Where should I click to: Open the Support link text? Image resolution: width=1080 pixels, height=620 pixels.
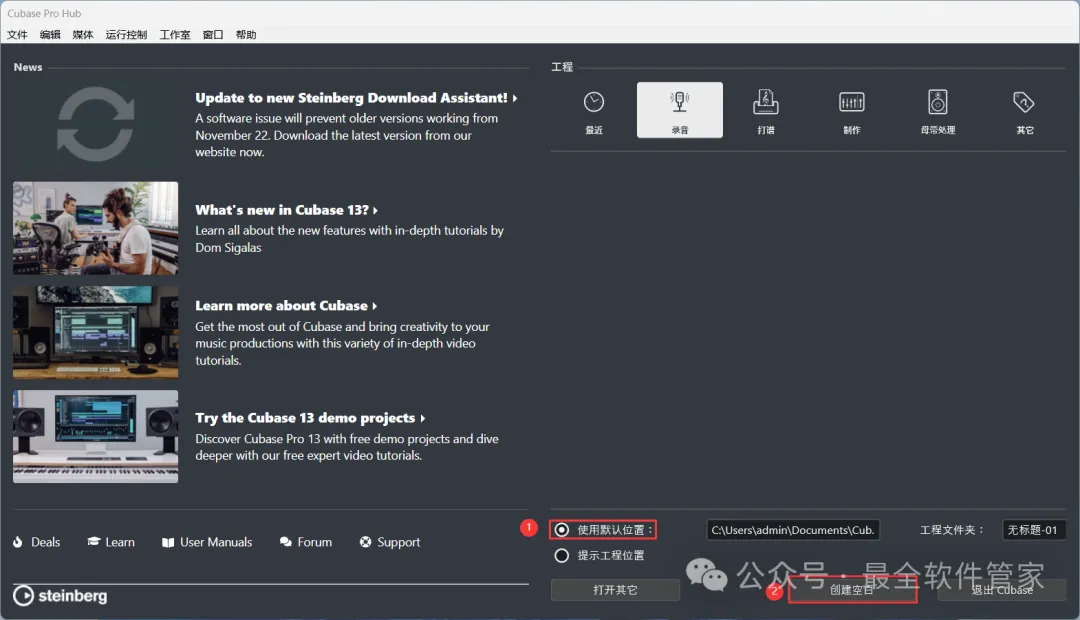[x=398, y=542]
